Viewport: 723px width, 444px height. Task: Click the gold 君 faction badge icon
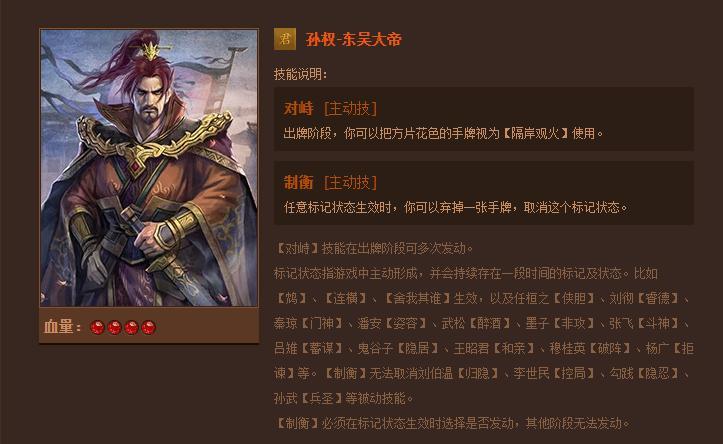[285, 39]
